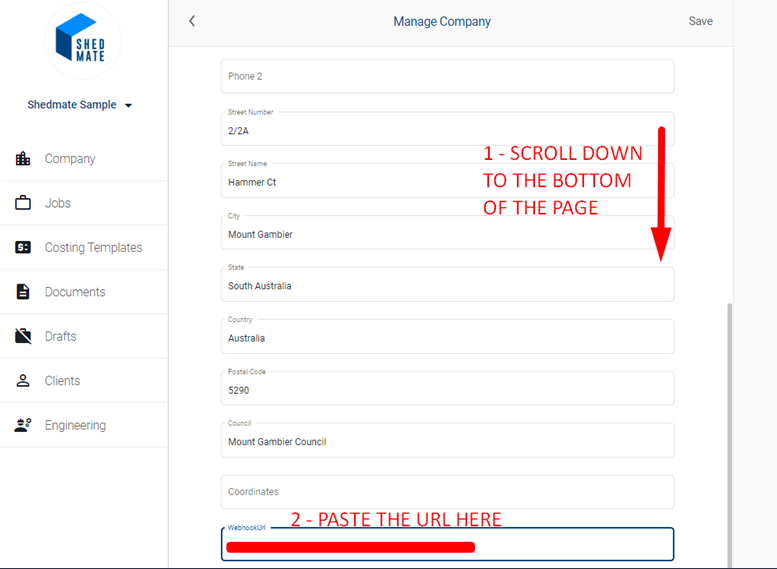Go back using the left chevron
Screen dimensions: 777x569
192,21
